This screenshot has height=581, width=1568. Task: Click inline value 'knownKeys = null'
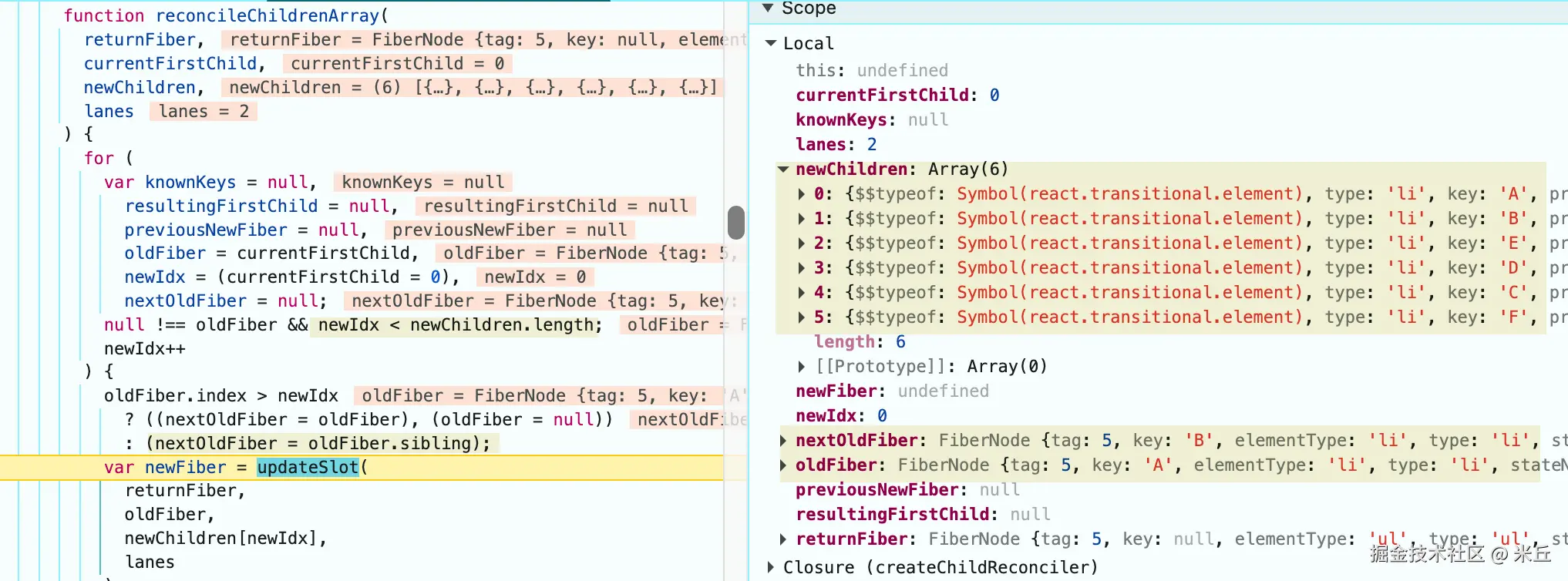point(422,182)
